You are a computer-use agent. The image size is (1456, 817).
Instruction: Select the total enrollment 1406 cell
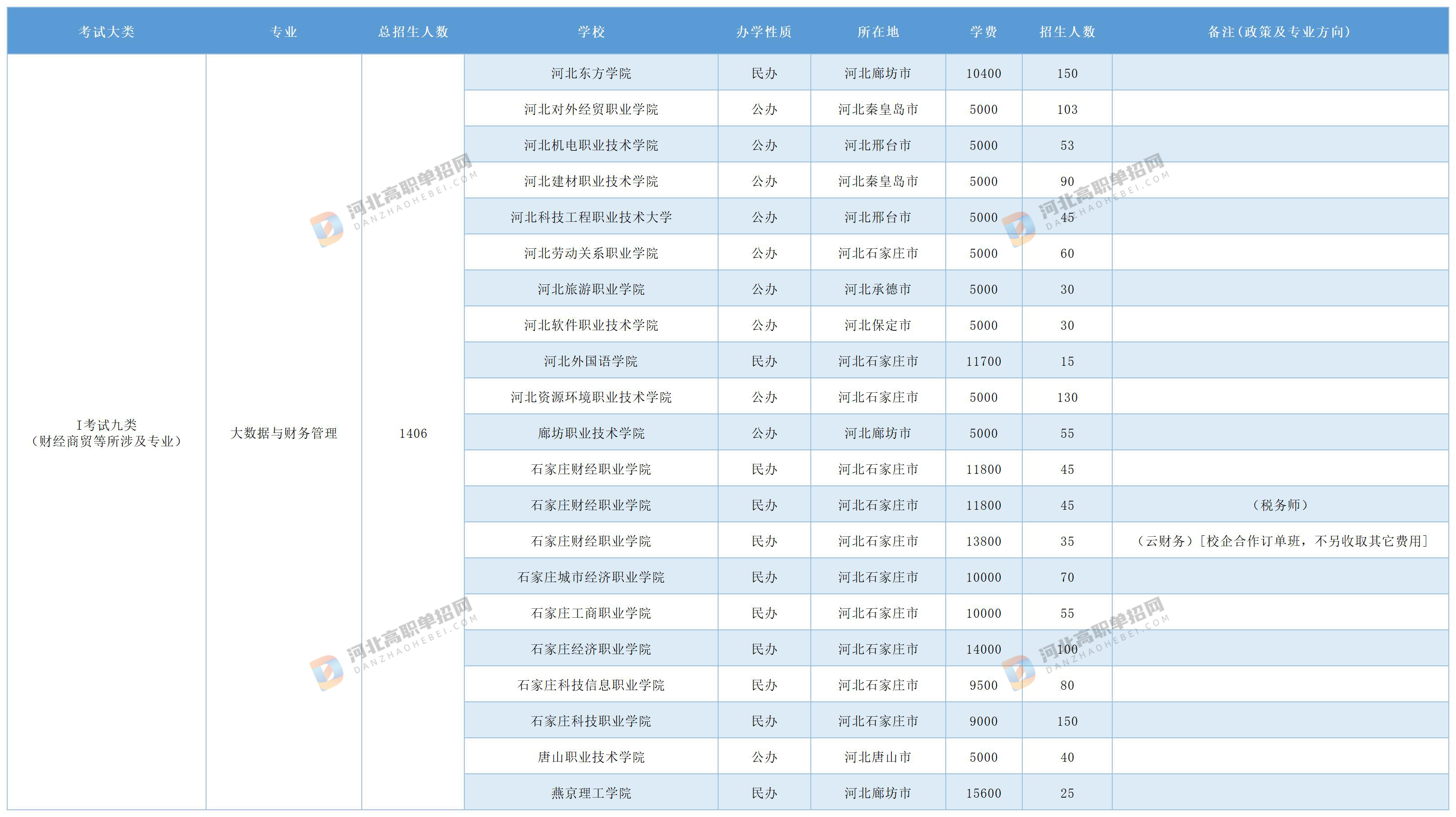click(413, 433)
